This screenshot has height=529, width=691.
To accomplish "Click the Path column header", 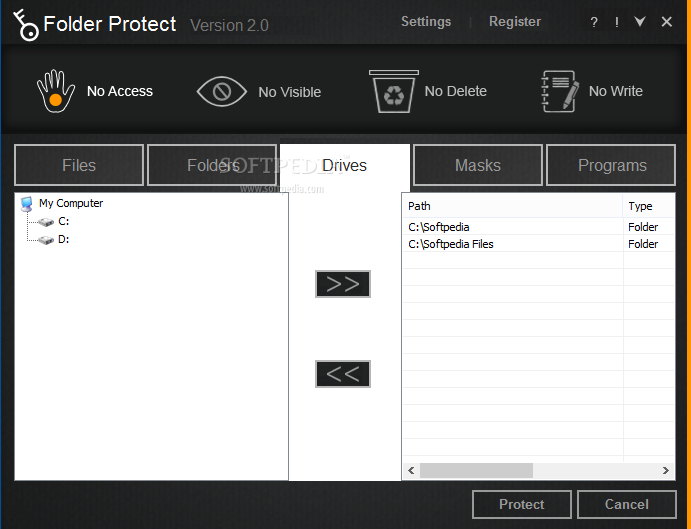I will 513,206.
